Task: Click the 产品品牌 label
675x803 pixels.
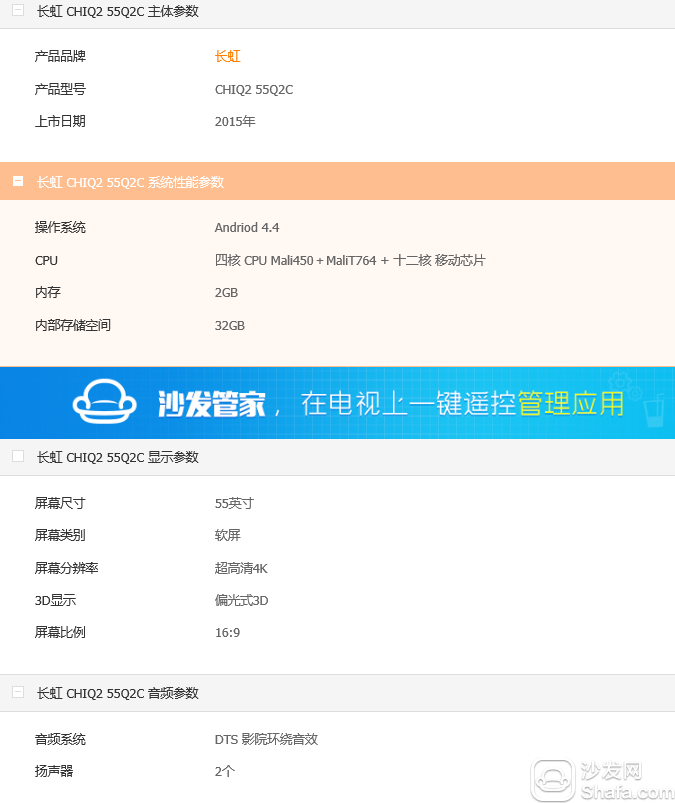Action: (x=60, y=56)
